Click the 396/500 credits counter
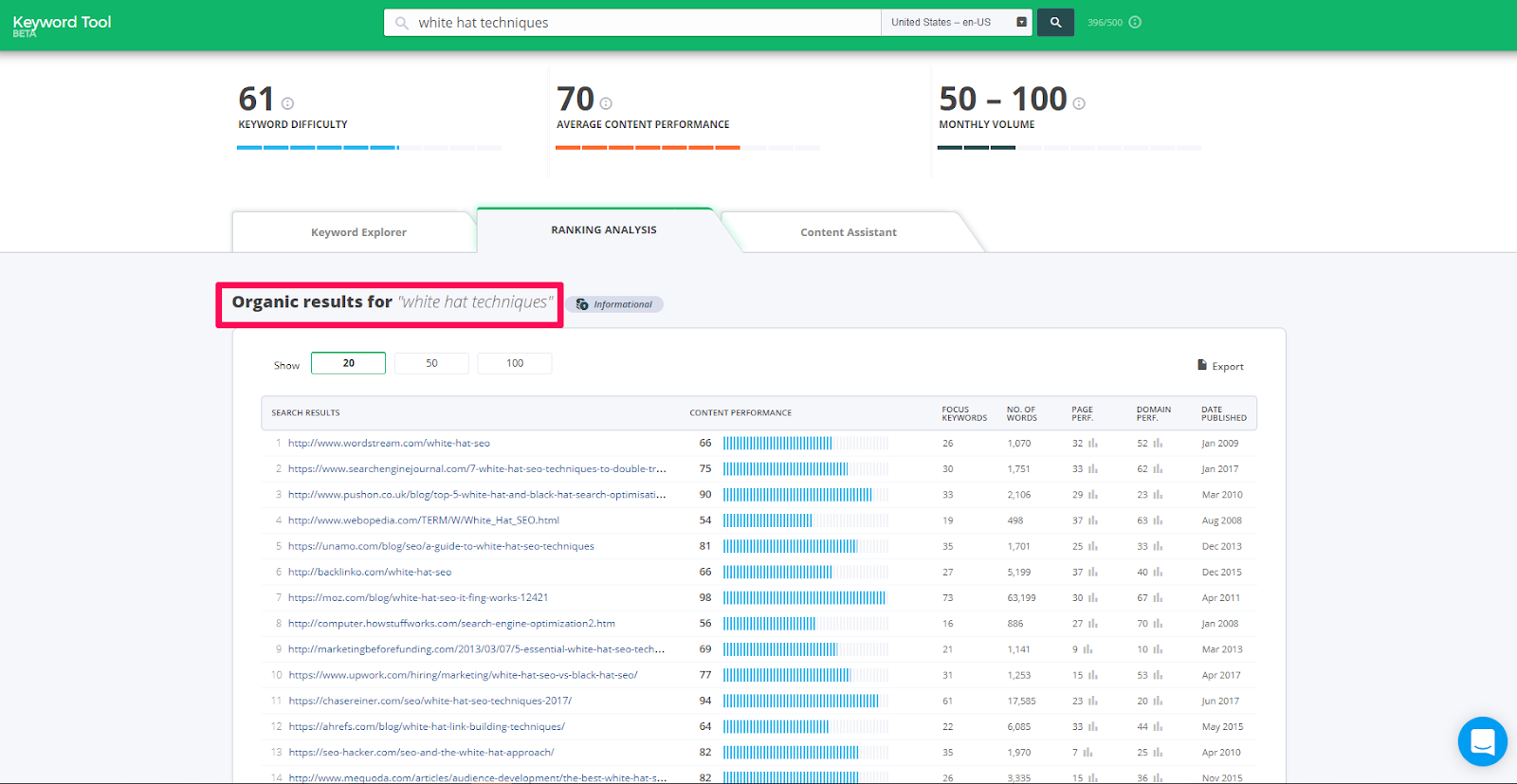The height and width of the screenshot is (784, 1517). (1105, 23)
